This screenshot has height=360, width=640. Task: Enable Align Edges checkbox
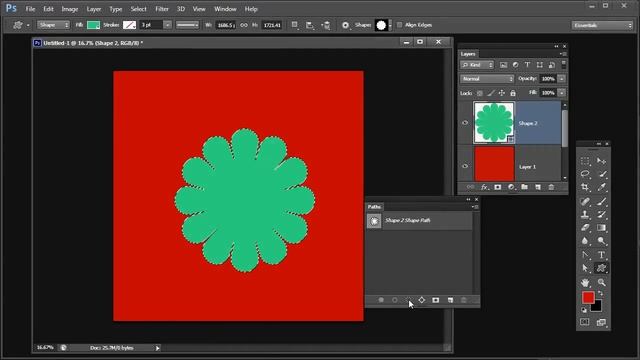click(x=400, y=25)
